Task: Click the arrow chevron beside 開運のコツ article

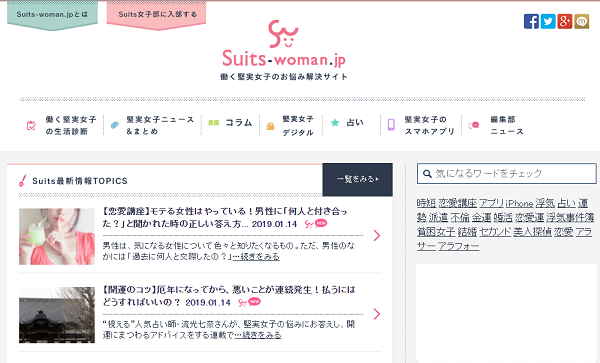Action: point(377,314)
